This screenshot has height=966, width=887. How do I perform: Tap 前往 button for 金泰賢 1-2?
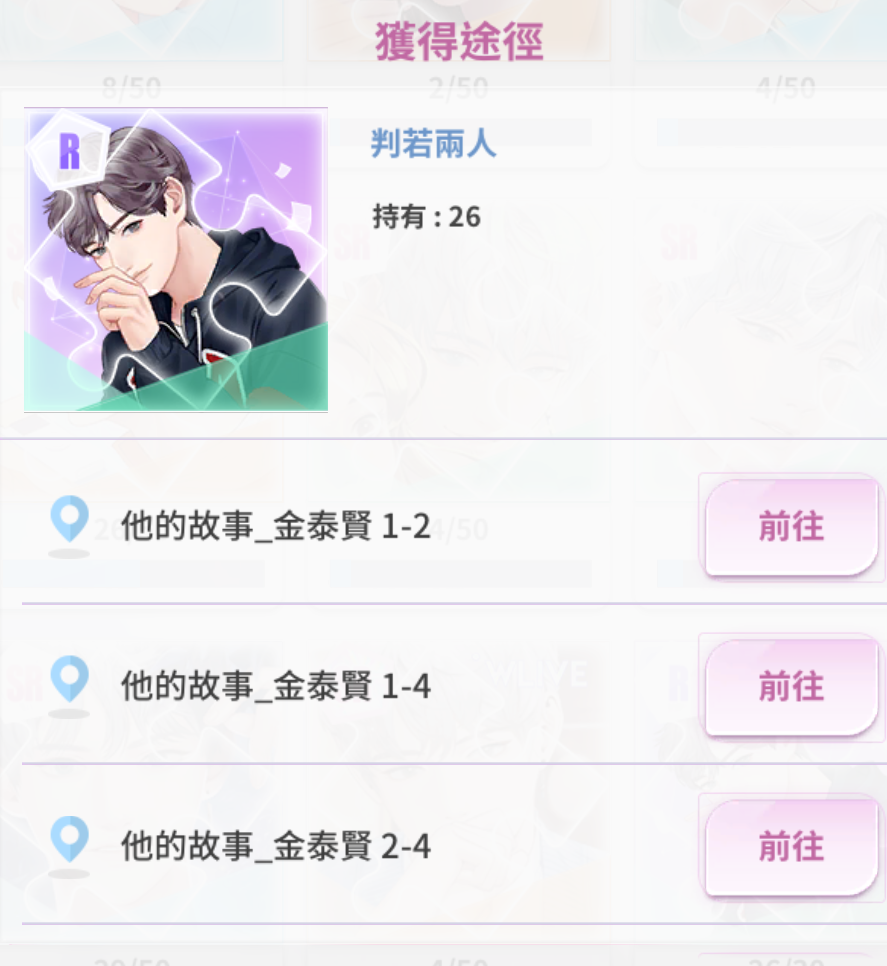[x=791, y=527]
